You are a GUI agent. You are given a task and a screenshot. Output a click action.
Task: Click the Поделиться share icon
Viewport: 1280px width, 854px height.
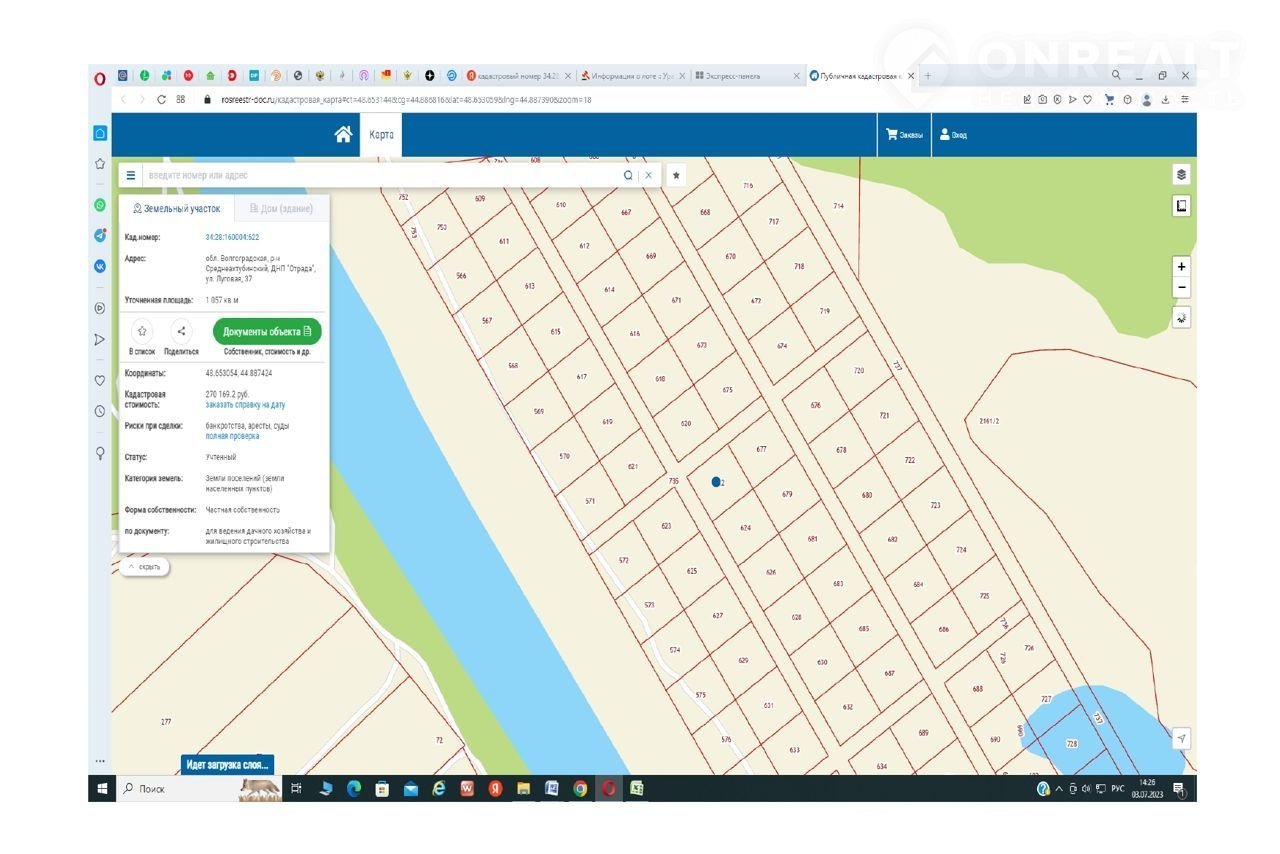click(x=181, y=331)
